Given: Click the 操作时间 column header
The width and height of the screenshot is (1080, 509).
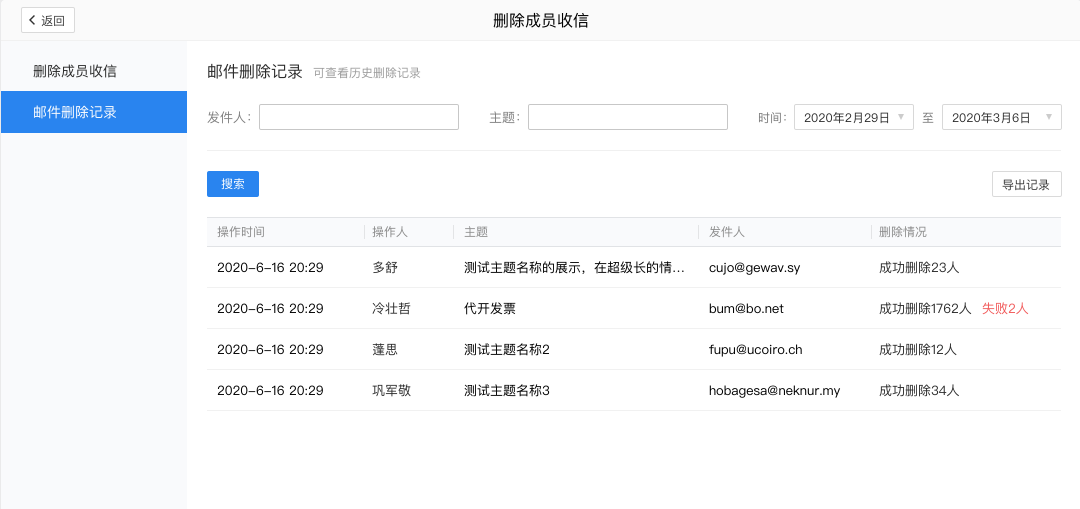Looking at the screenshot, I should pyautogui.click(x=241, y=232).
